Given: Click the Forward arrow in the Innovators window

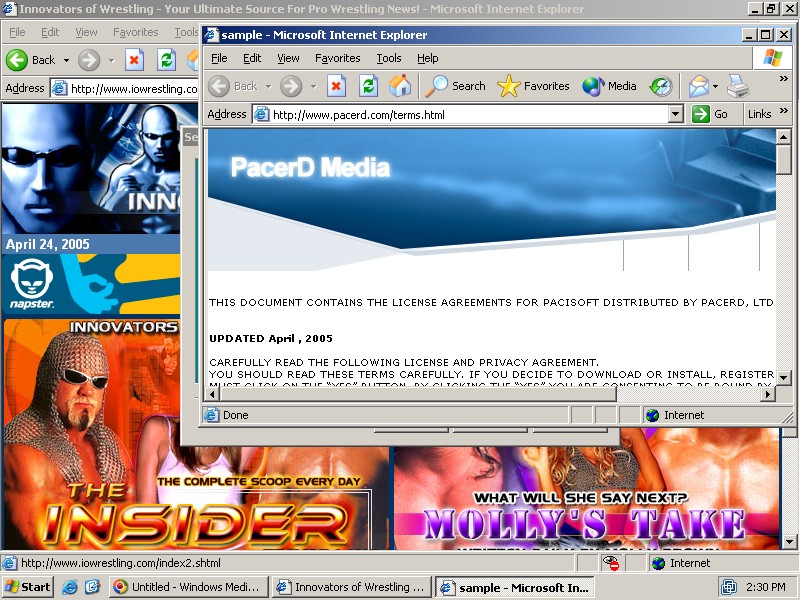Looking at the screenshot, I should coord(89,60).
